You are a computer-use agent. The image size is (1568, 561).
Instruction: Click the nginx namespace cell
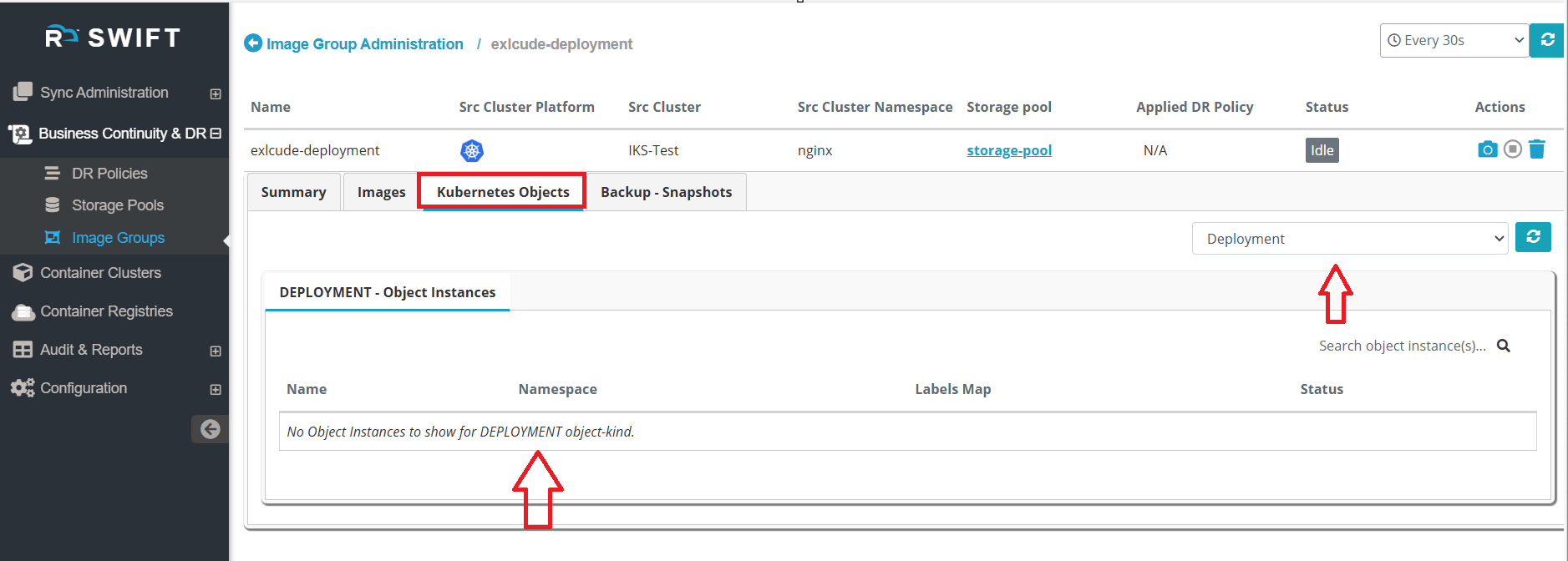[x=814, y=150]
